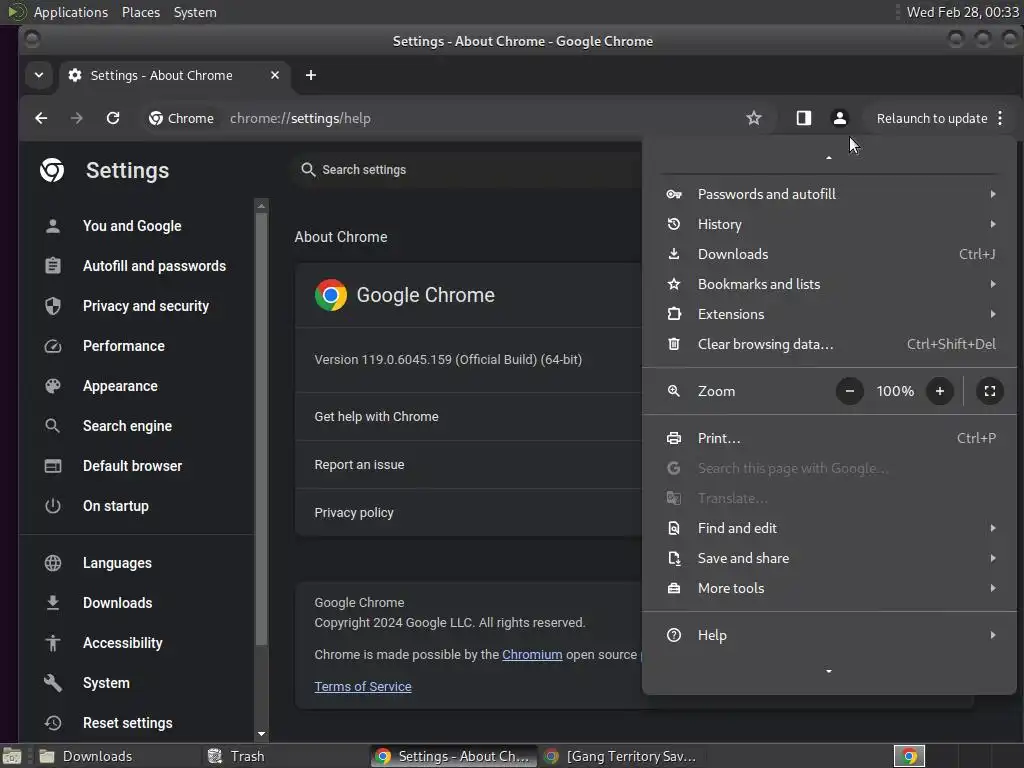
Task: Focus the Search settings field
Action: pyautogui.click(x=466, y=170)
